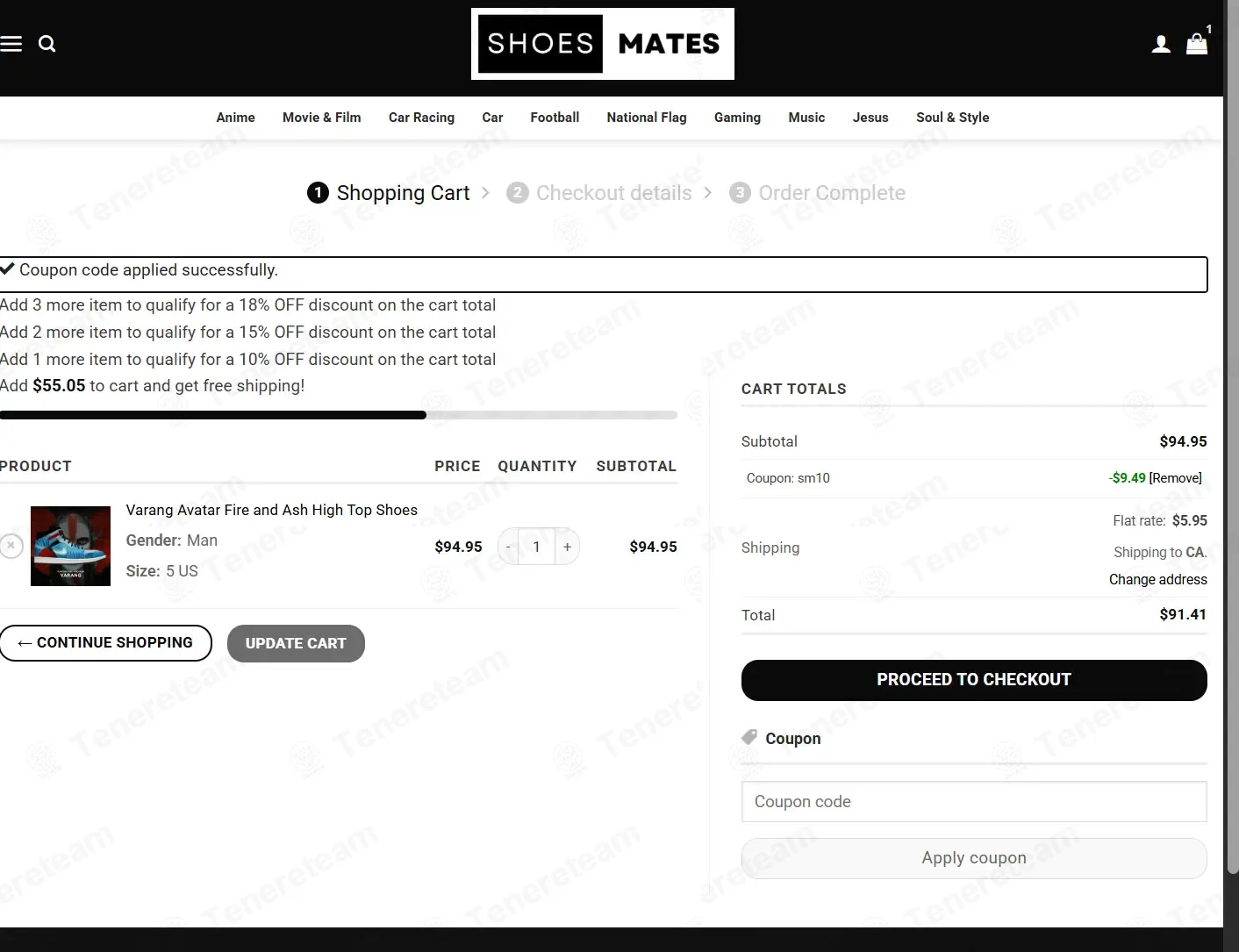Go to the Soul & Style category
The width and height of the screenshot is (1239, 952).
coord(953,118)
